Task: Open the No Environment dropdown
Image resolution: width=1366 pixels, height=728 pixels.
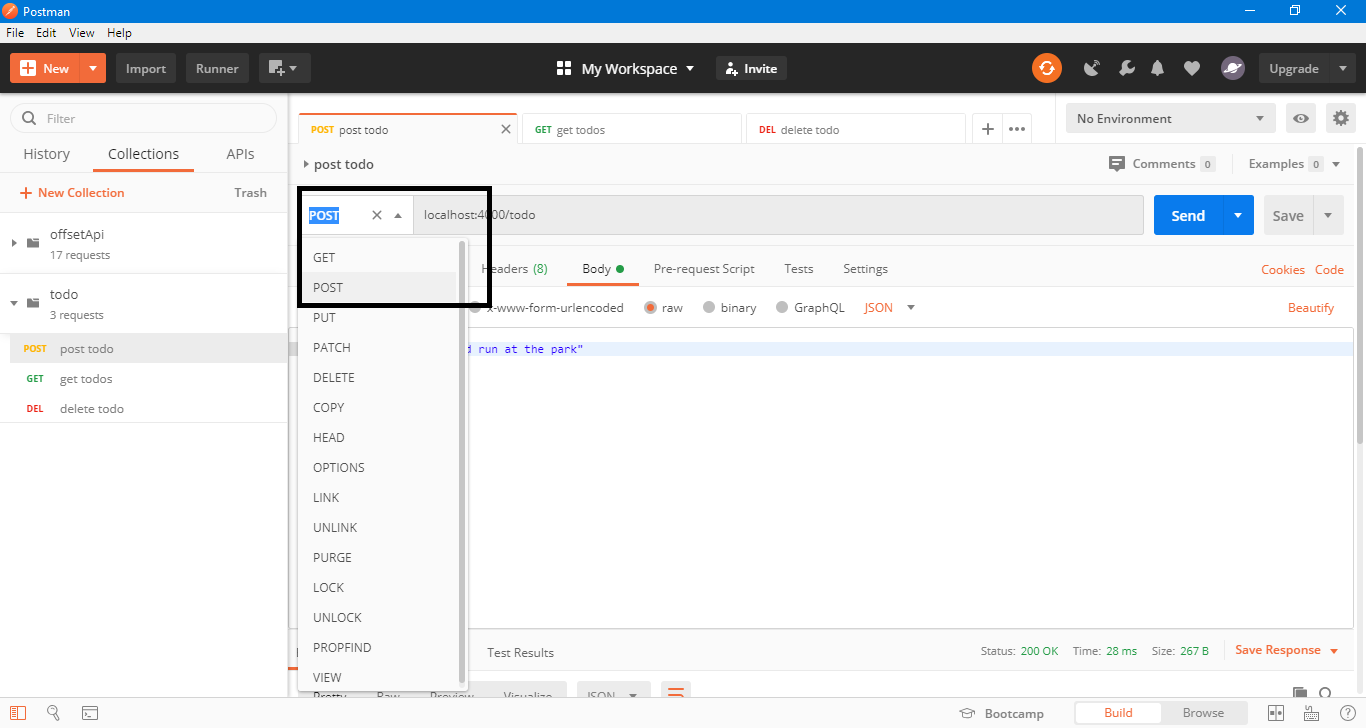Action: point(1170,118)
